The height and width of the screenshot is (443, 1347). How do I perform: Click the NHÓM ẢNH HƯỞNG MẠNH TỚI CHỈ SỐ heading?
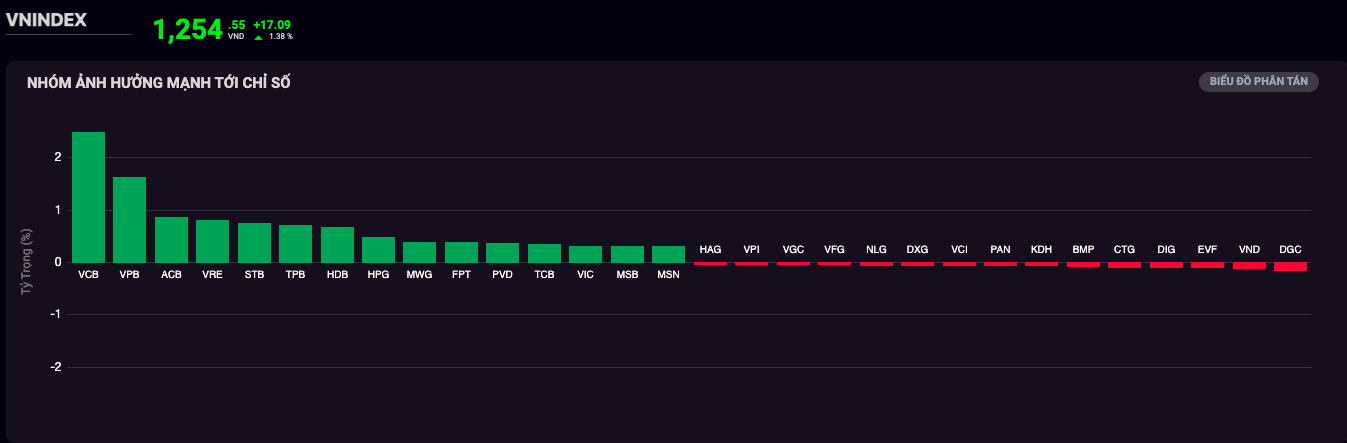(159, 83)
